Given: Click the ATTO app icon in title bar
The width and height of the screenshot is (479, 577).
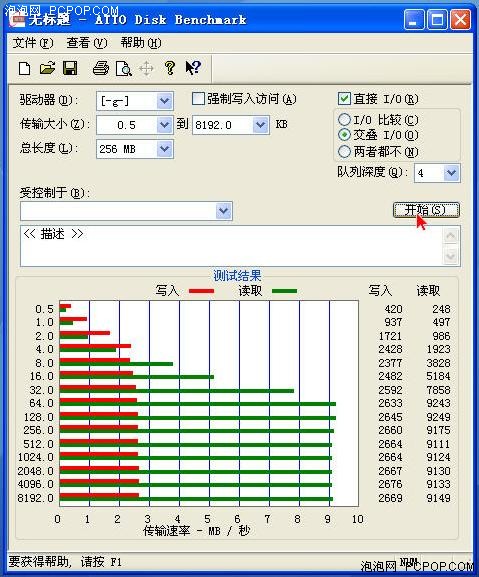Looking at the screenshot, I should coord(17,19).
